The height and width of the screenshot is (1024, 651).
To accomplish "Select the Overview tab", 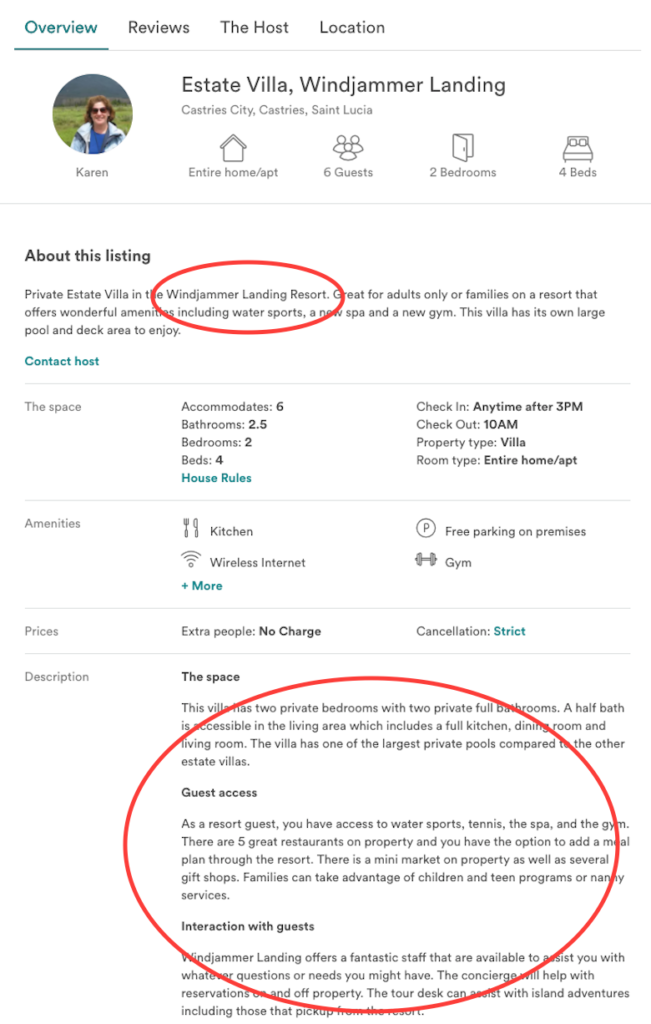I will tap(60, 27).
